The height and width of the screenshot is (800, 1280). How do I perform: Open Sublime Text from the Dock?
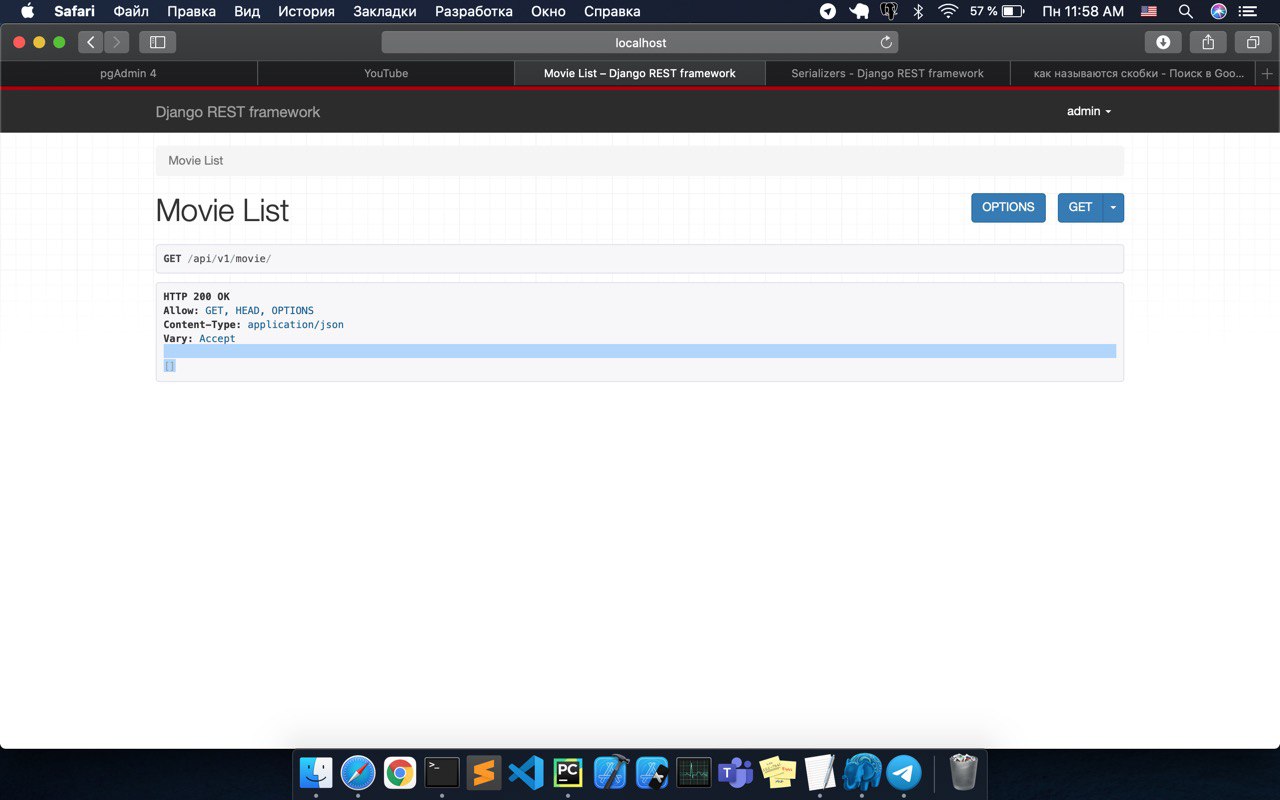tap(484, 772)
